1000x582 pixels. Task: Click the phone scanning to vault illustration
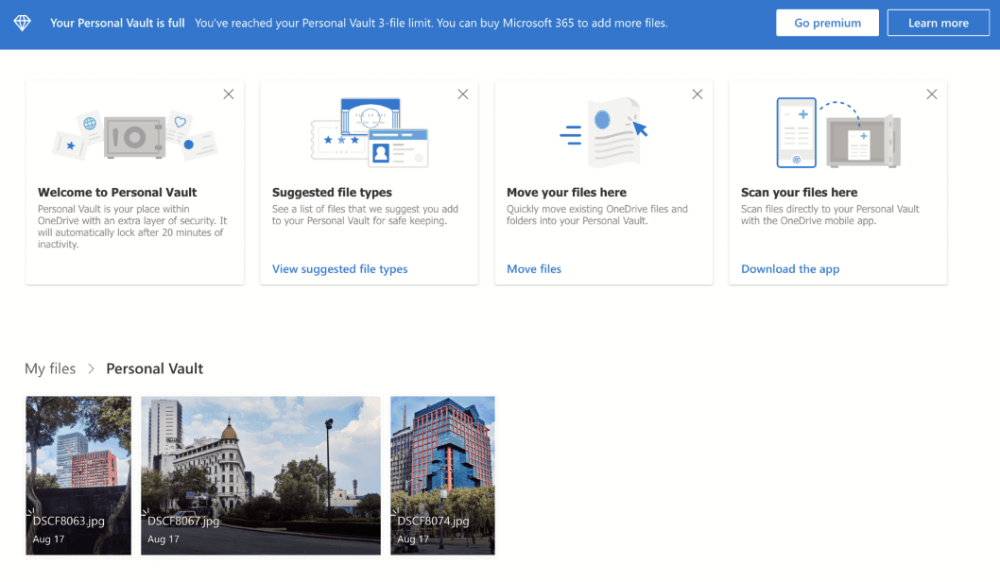[x=838, y=132]
